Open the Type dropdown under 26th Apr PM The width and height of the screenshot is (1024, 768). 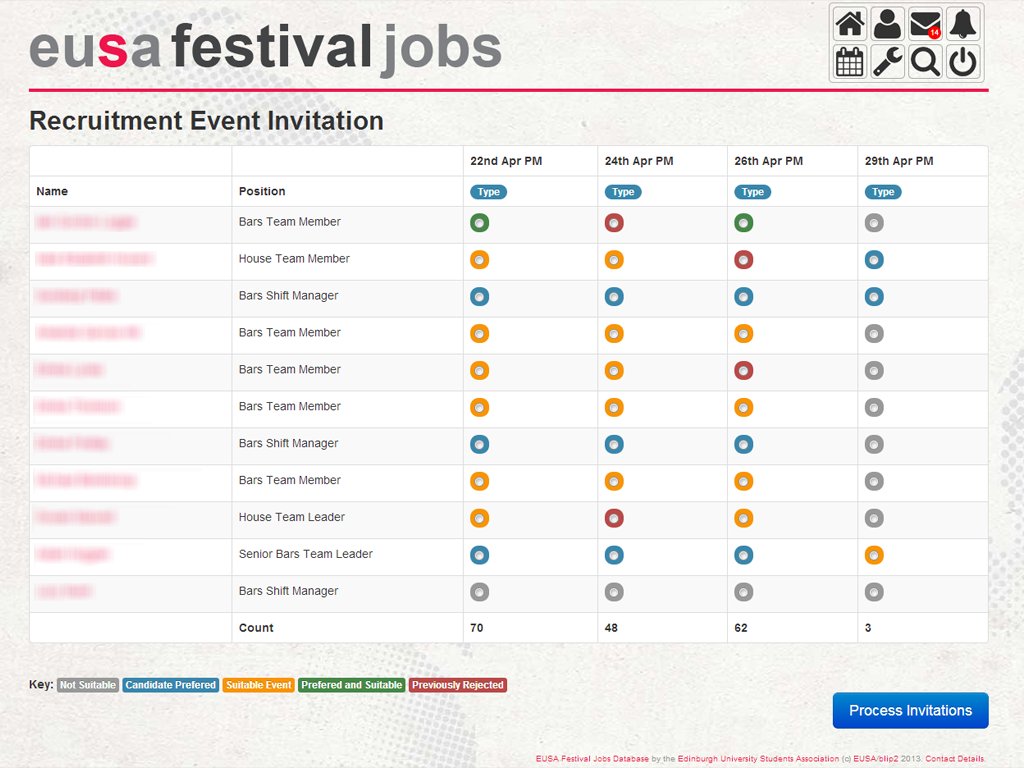(752, 191)
